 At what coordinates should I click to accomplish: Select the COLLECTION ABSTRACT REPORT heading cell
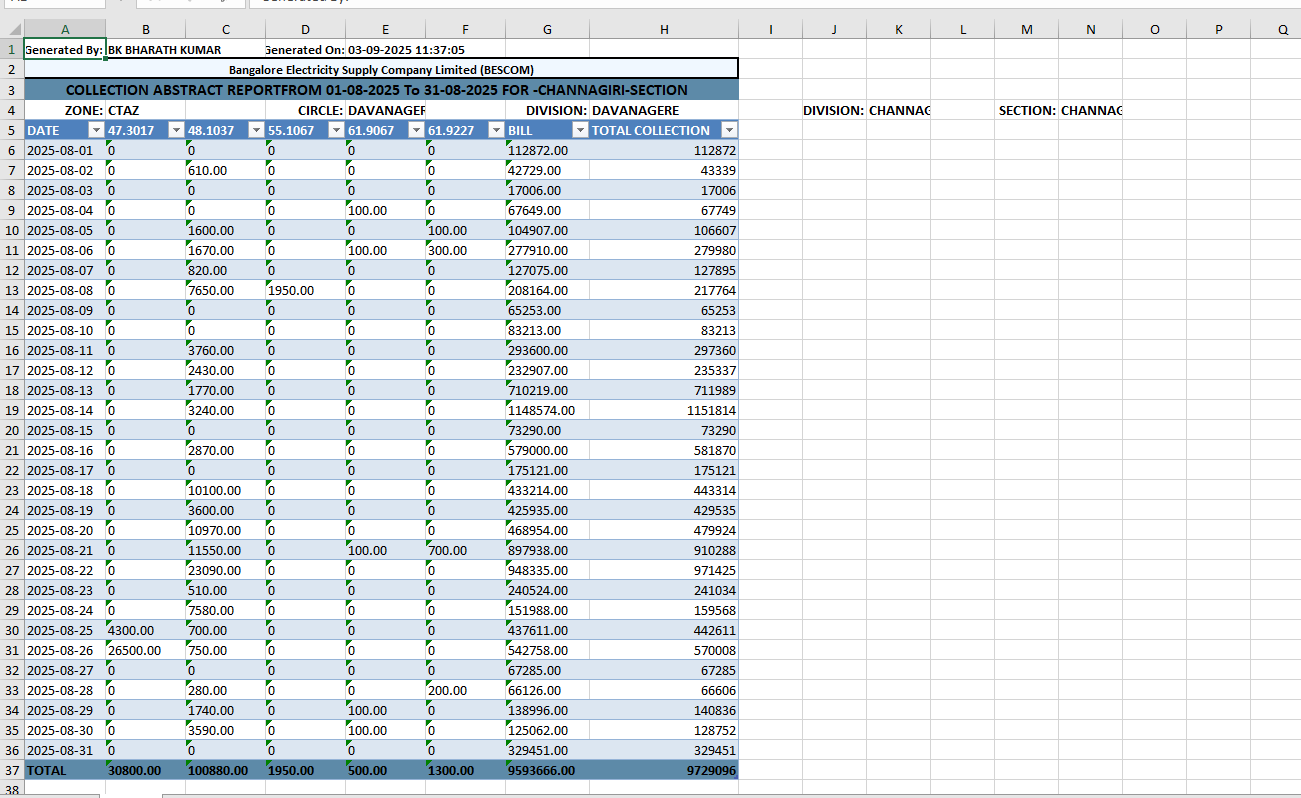point(381,90)
